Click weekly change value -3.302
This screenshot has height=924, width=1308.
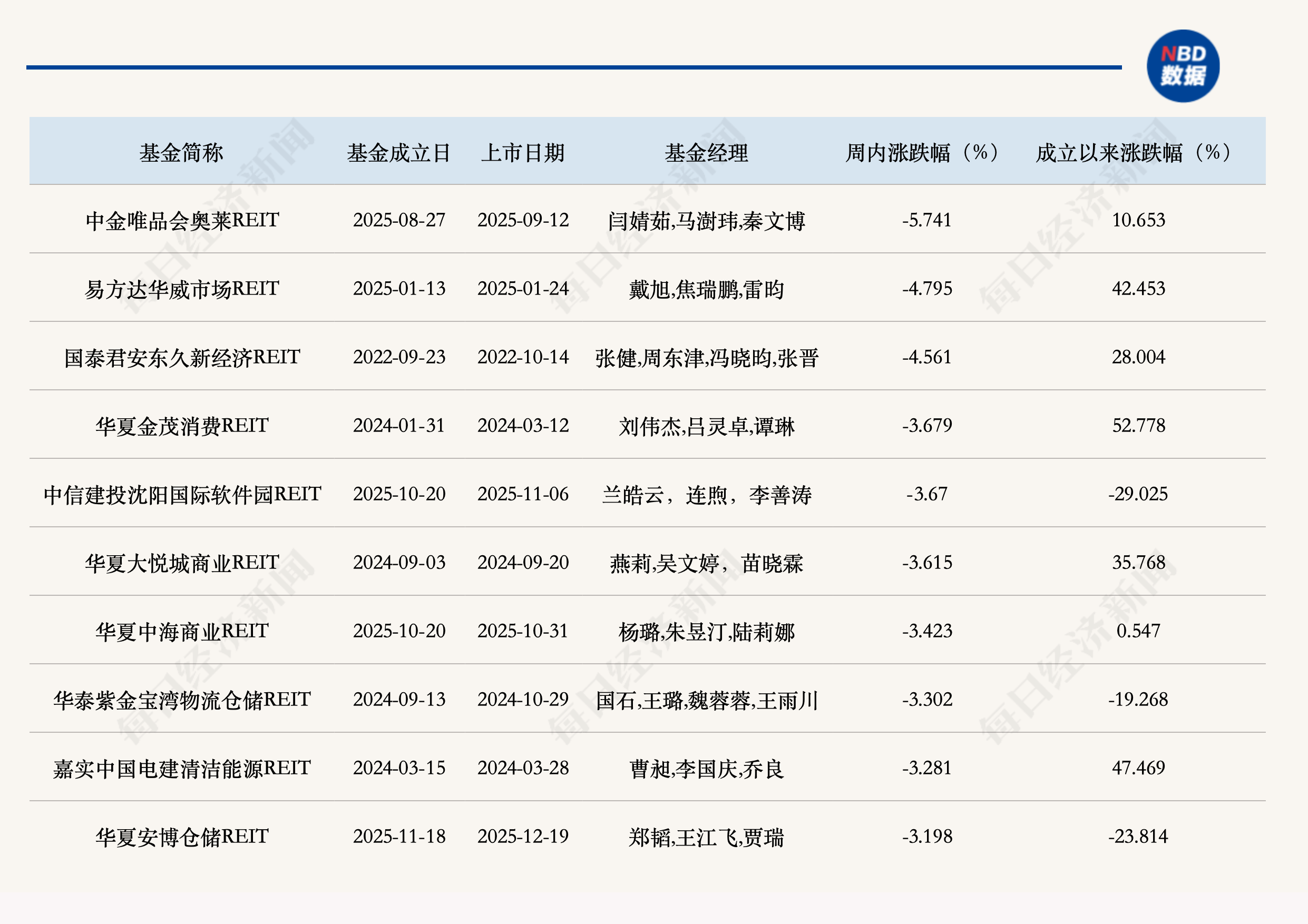[927, 699]
